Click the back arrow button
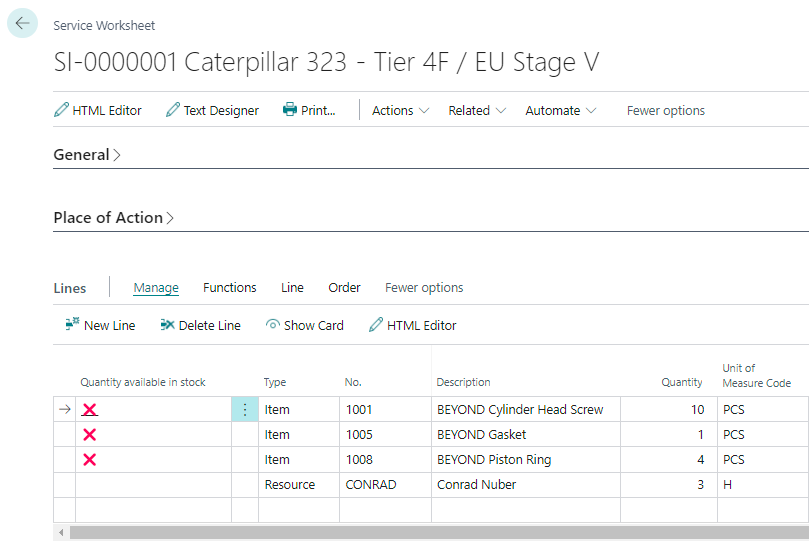Viewport: 809px width, 557px height. [x=22, y=23]
